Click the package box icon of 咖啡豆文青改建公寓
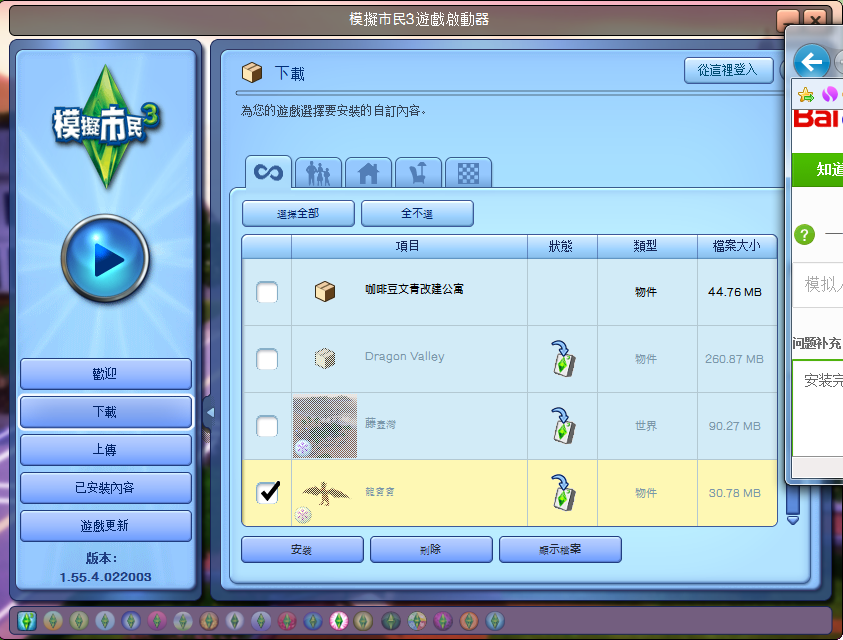Screen dimensions: 843x640 (x=324, y=291)
